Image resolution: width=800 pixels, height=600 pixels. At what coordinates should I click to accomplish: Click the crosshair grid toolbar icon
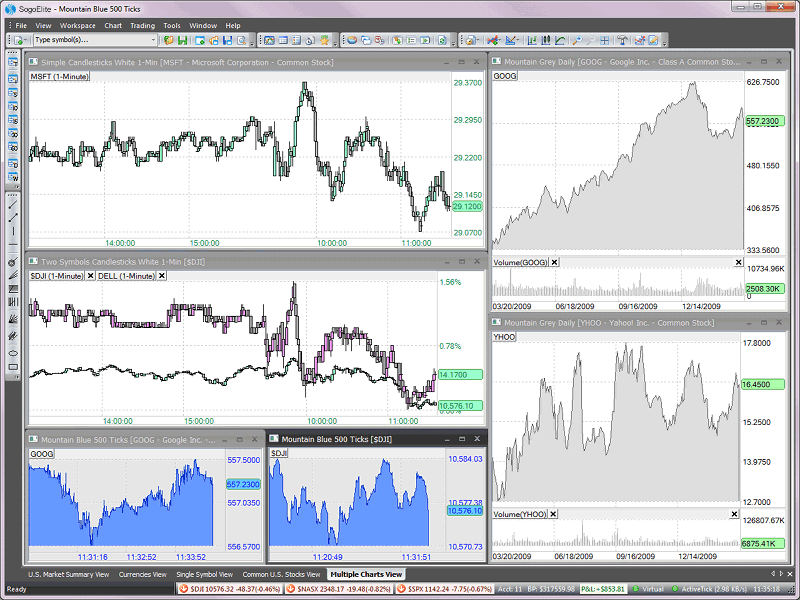(x=605, y=40)
